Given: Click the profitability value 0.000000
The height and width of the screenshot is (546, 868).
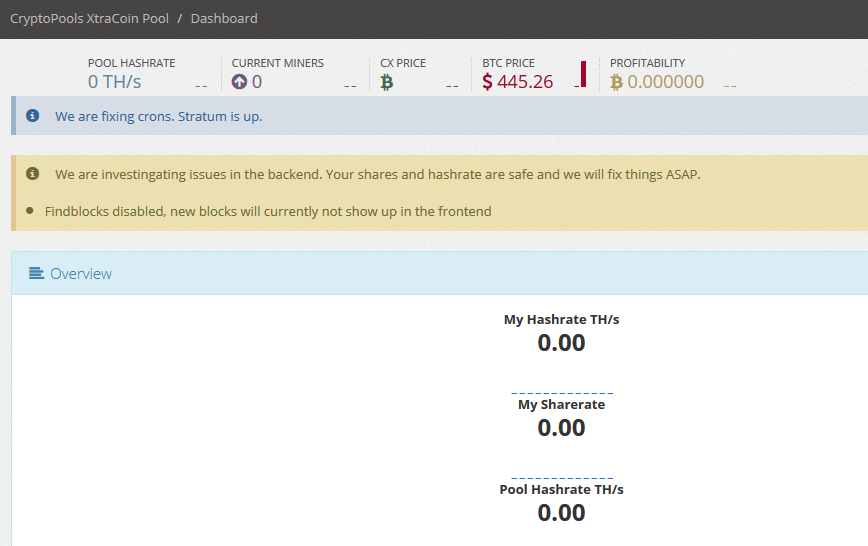Looking at the screenshot, I should (665, 82).
